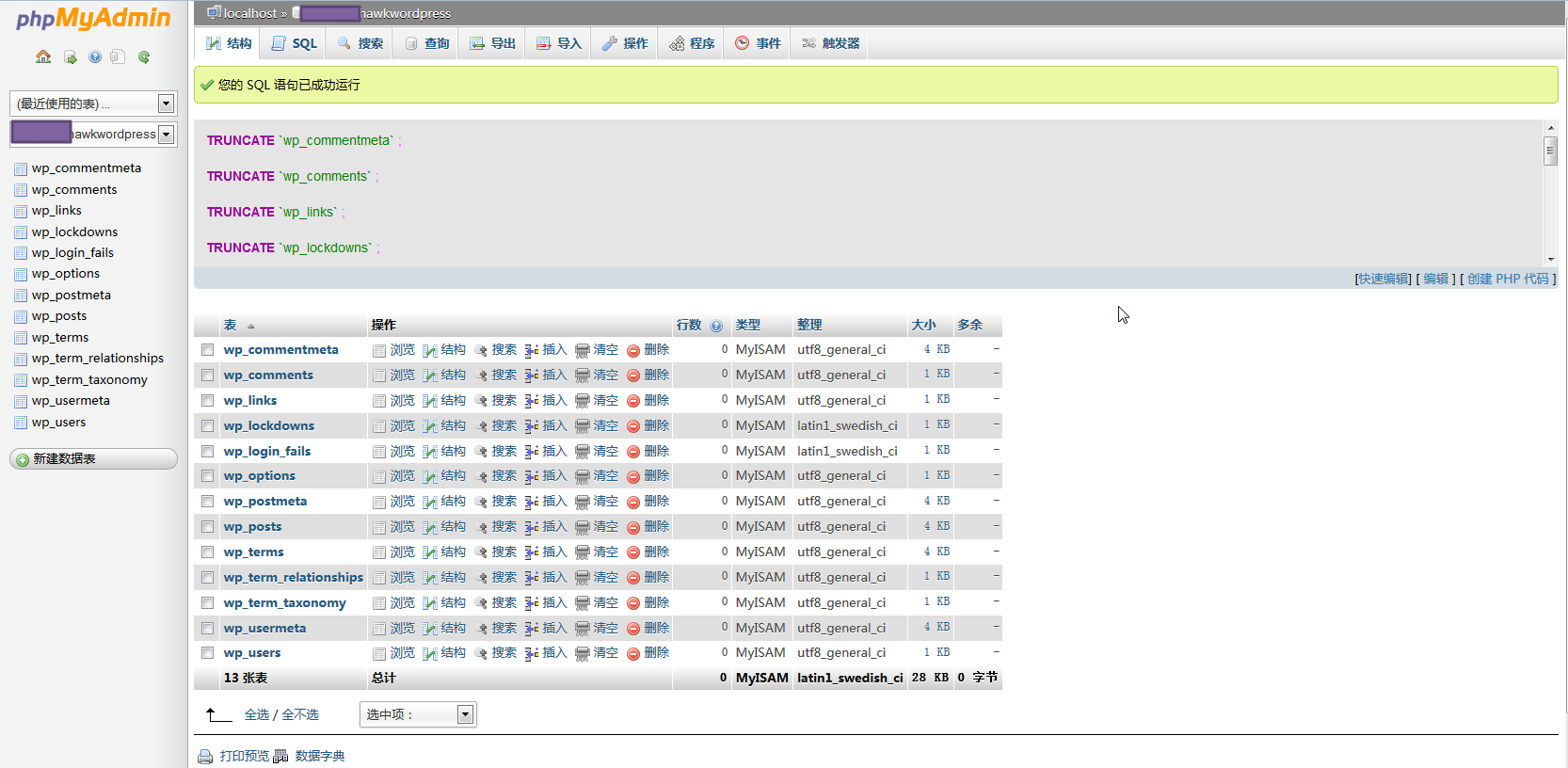The height and width of the screenshot is (768, 1568).
Task: Click 插入 icon in wp_lockdowns row
Action: [532, 426]
